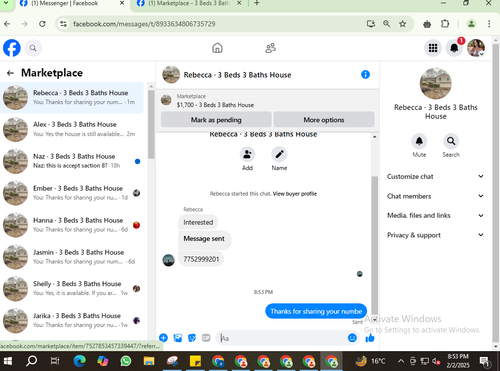The height and width of the screenshot is (371, 500).
Task: Attach a photo using image icon
Action: point(178,338)
